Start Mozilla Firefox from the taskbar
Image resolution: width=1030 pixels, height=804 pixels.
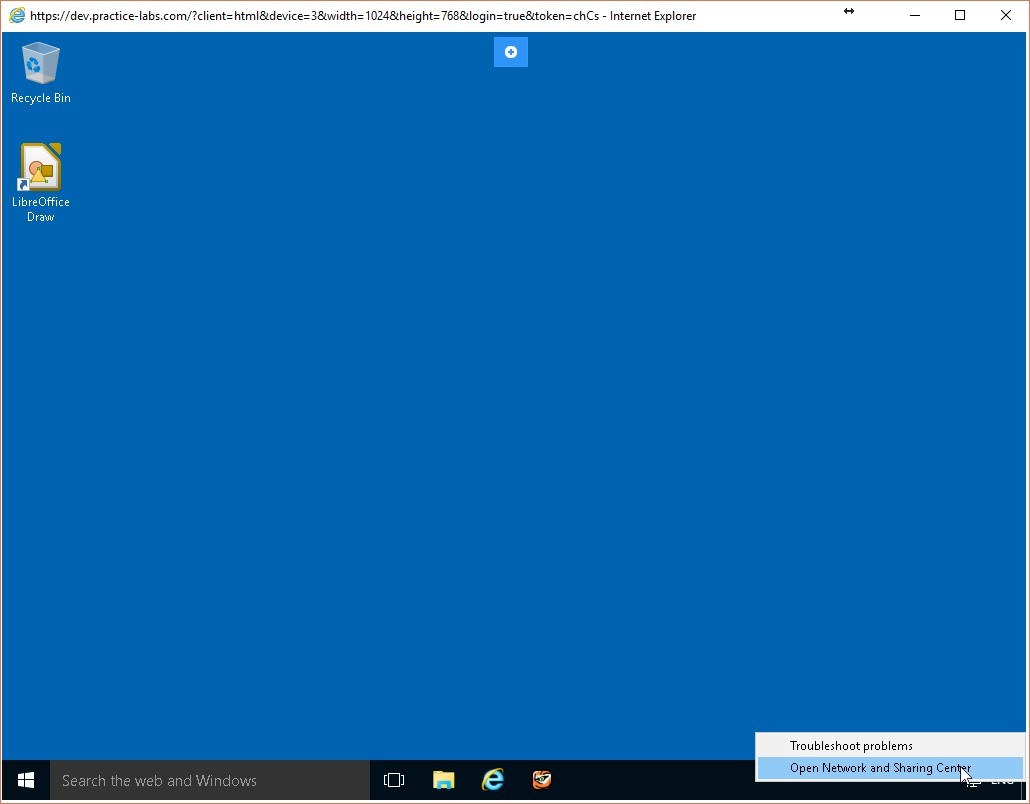[542, 780]
